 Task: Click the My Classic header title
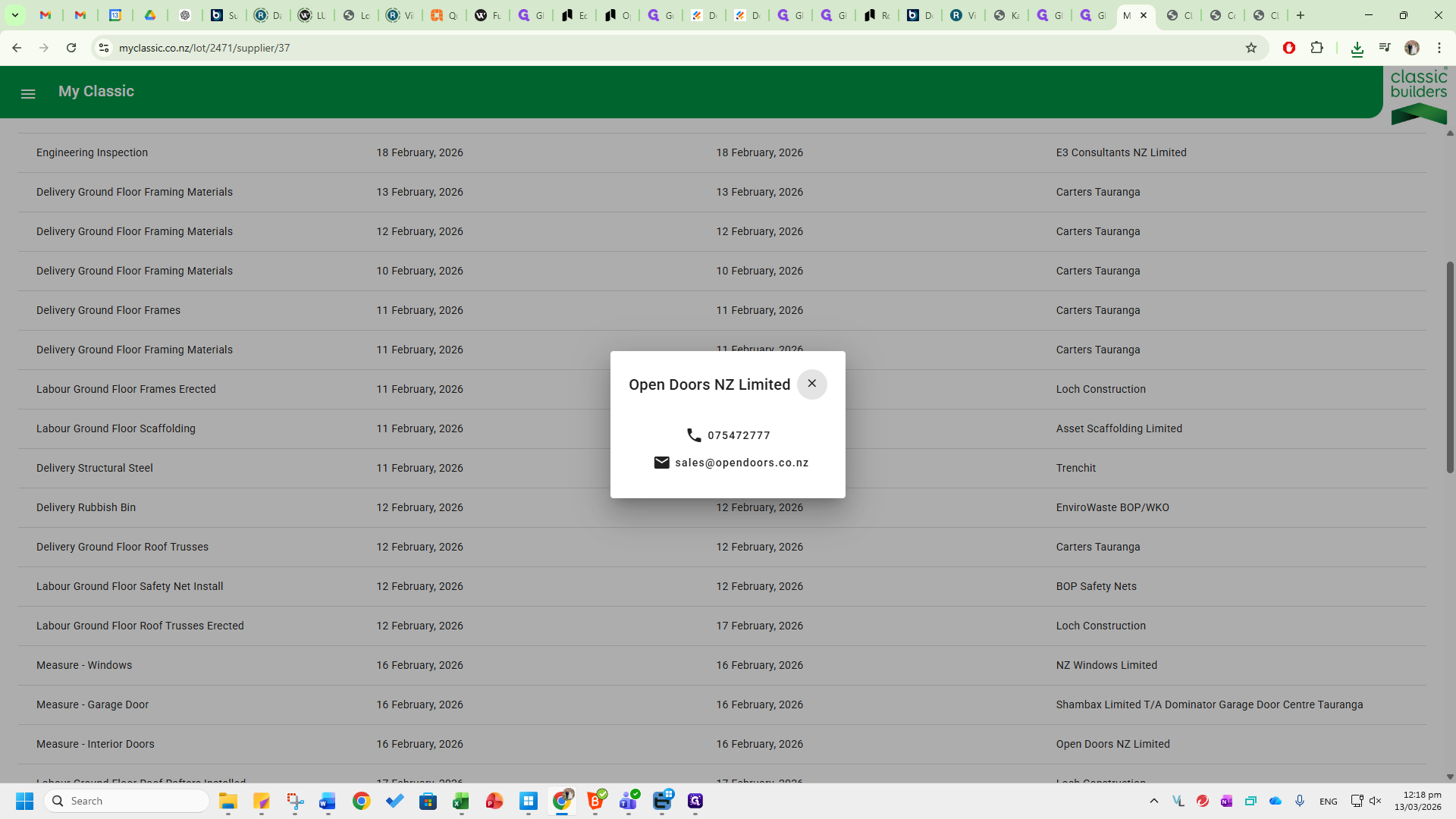point(96,91)
